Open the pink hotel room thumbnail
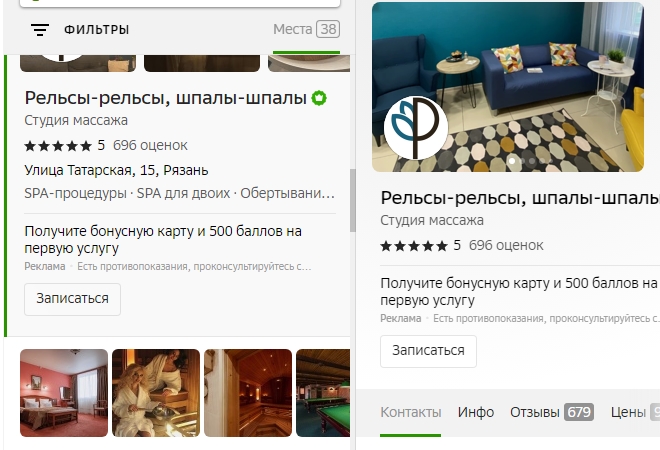Image resolution: width=660 pixels, height=450 pixels. click(64, 393)
